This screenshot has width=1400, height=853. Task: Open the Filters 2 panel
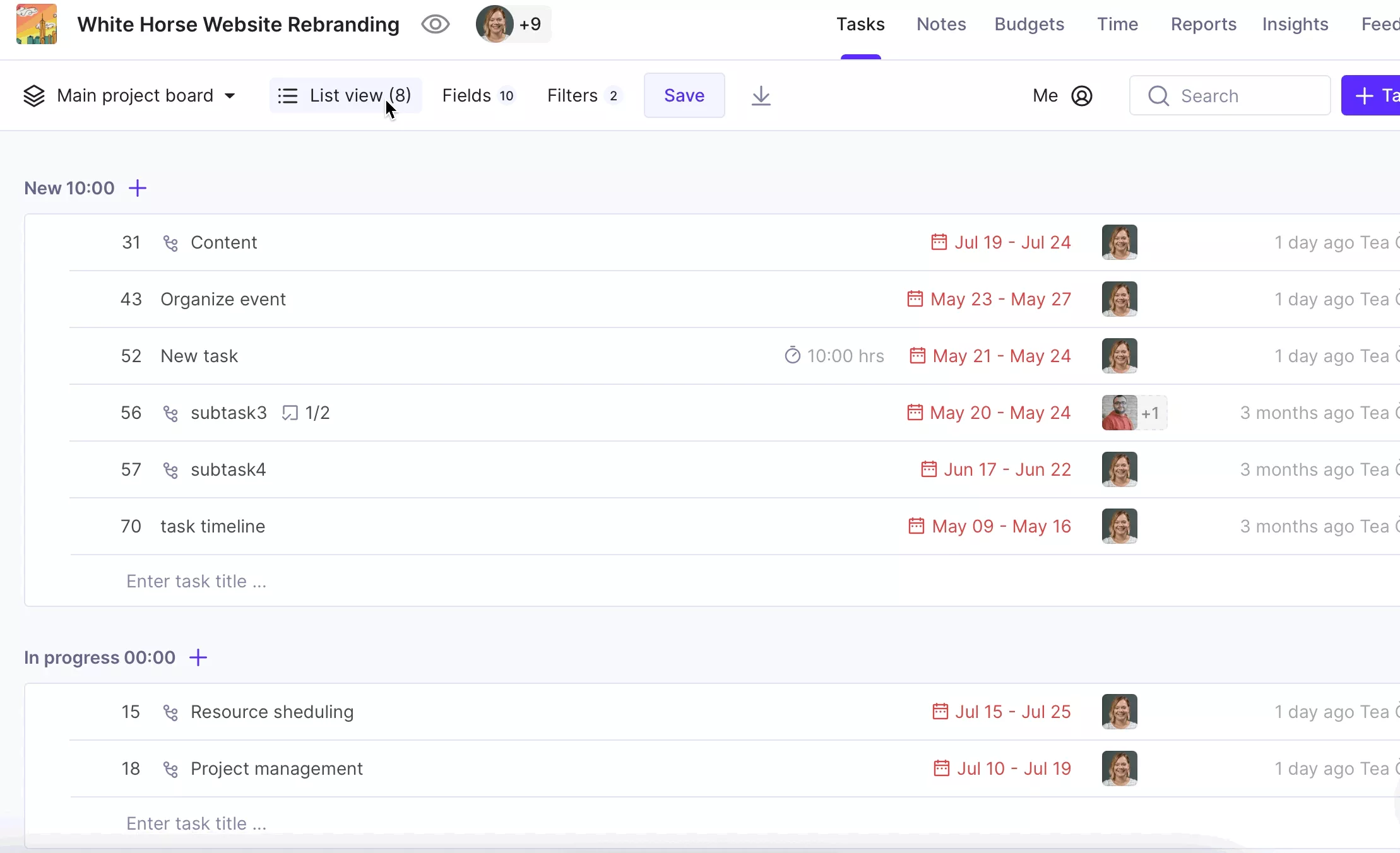(584, 95)
